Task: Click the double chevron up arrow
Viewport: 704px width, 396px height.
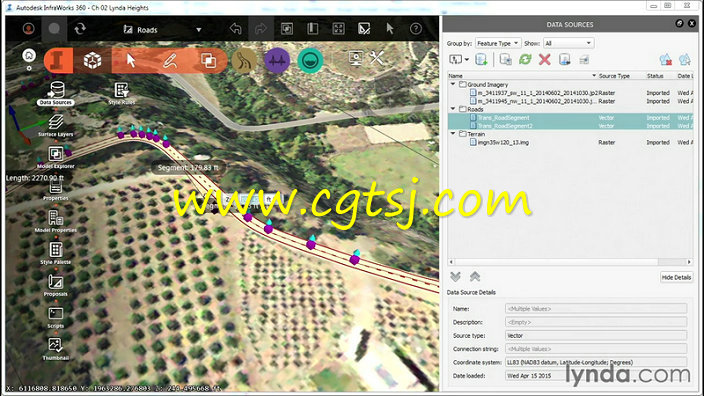Action: (475, 277)
